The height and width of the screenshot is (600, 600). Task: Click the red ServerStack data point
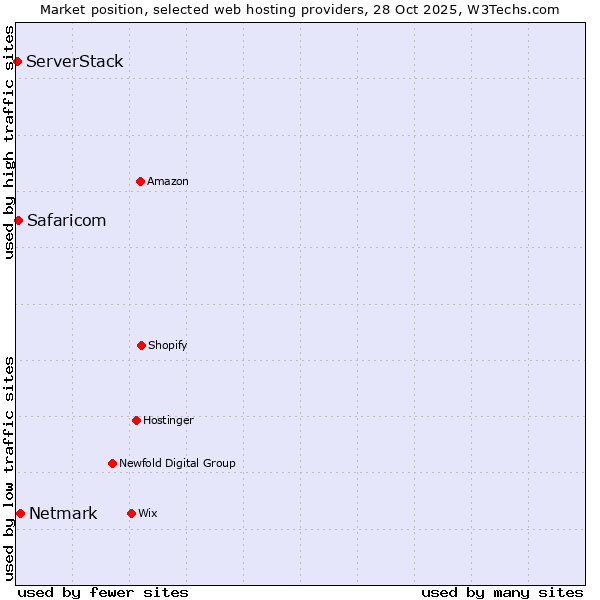coord(17,61)
